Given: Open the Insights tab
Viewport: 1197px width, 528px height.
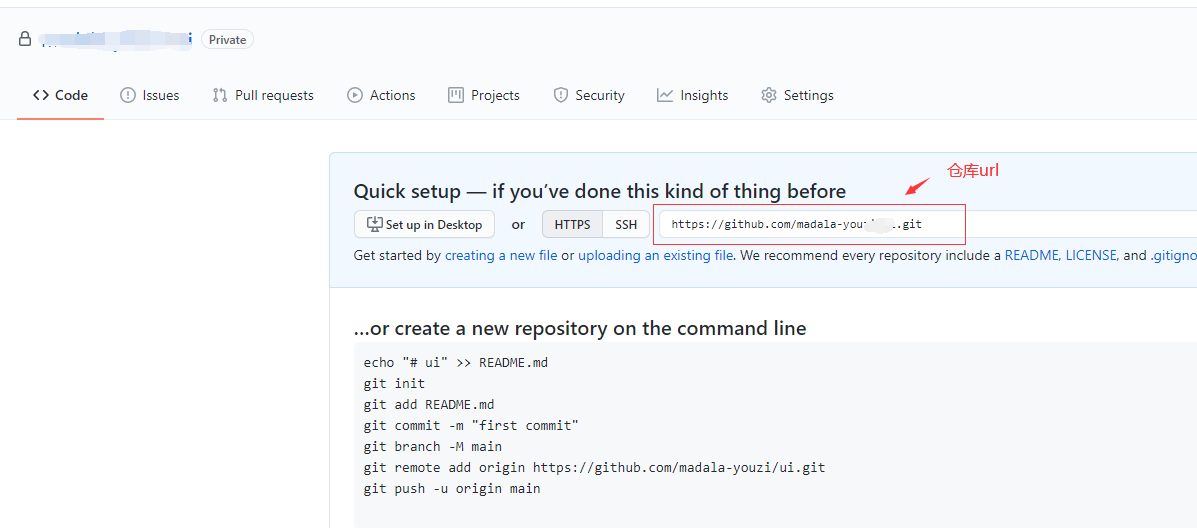Looking at the screenshot, I should tap(692, 95).
